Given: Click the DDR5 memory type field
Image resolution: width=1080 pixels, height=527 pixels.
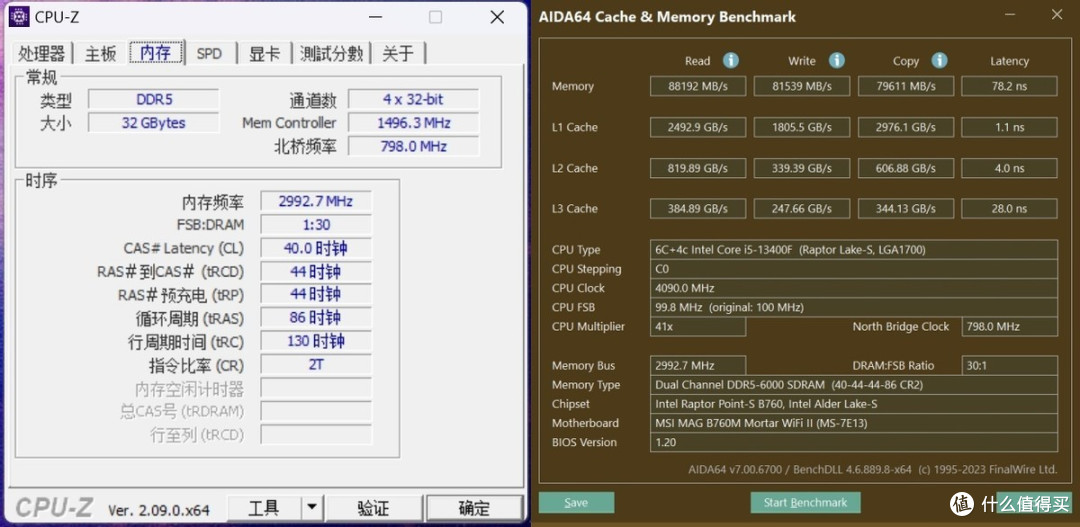Looking at the screenshot, I should [x=154, y=99].
